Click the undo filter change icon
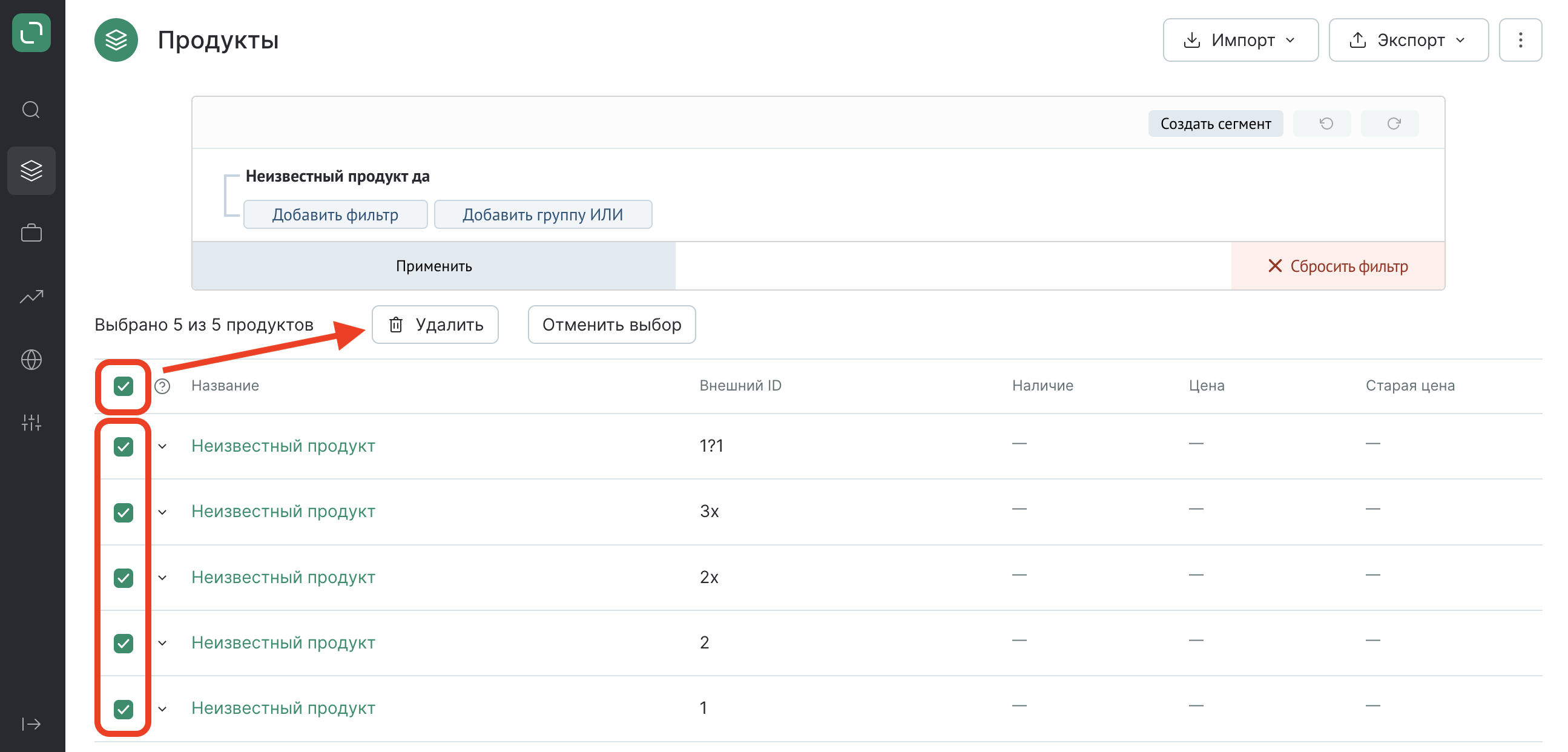The width and height of the screenshot is (1568, 752). click(x=1322, y=124)
